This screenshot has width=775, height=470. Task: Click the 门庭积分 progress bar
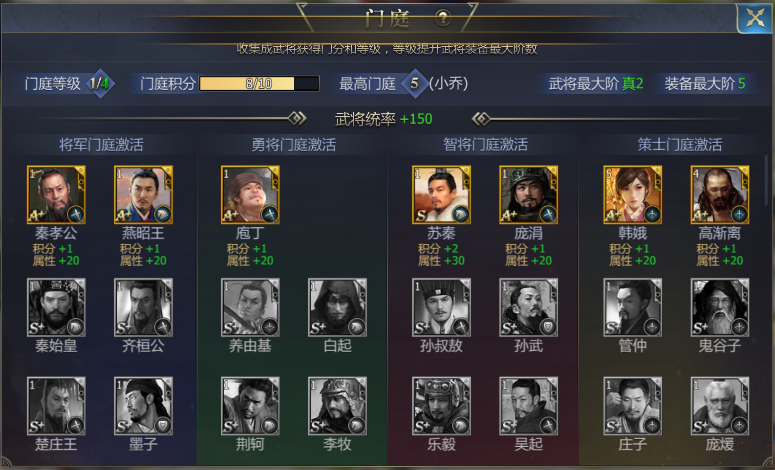pyautogui.click(x=259, y=84)
